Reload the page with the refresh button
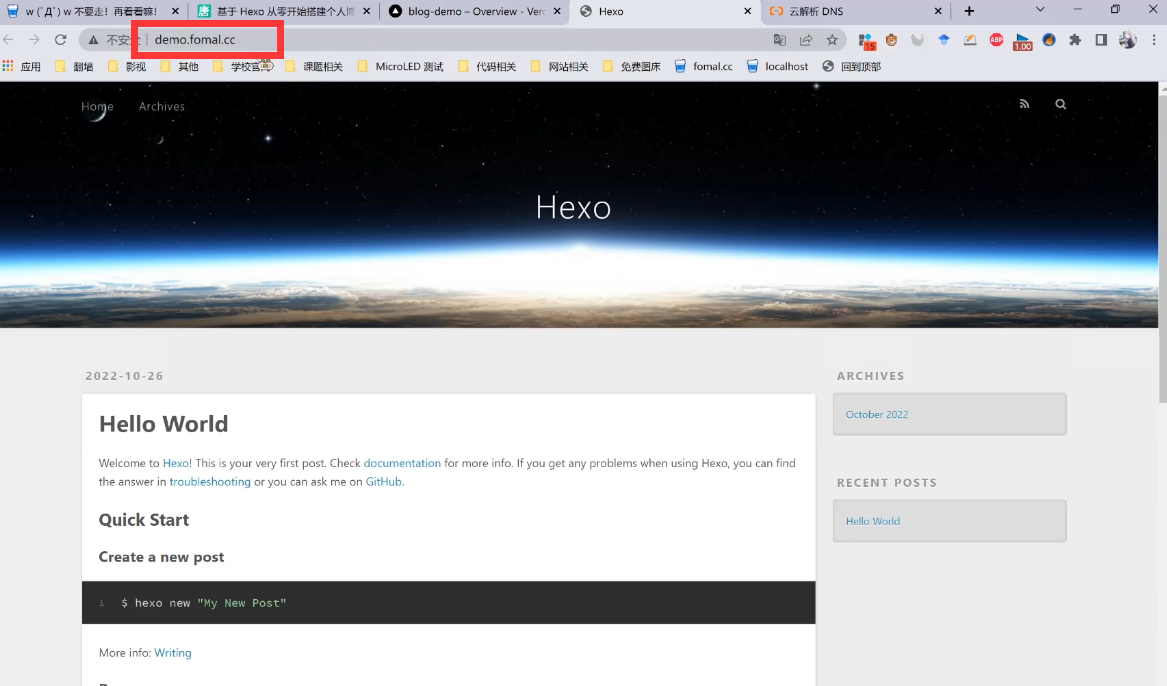 pos(60,40)
